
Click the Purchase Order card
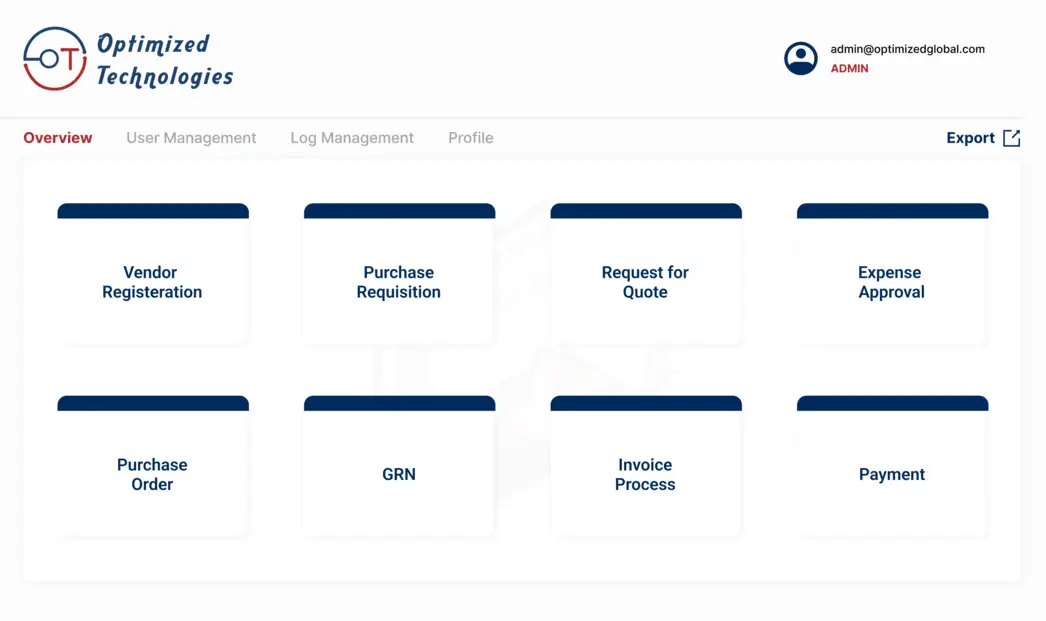point(152,474)
